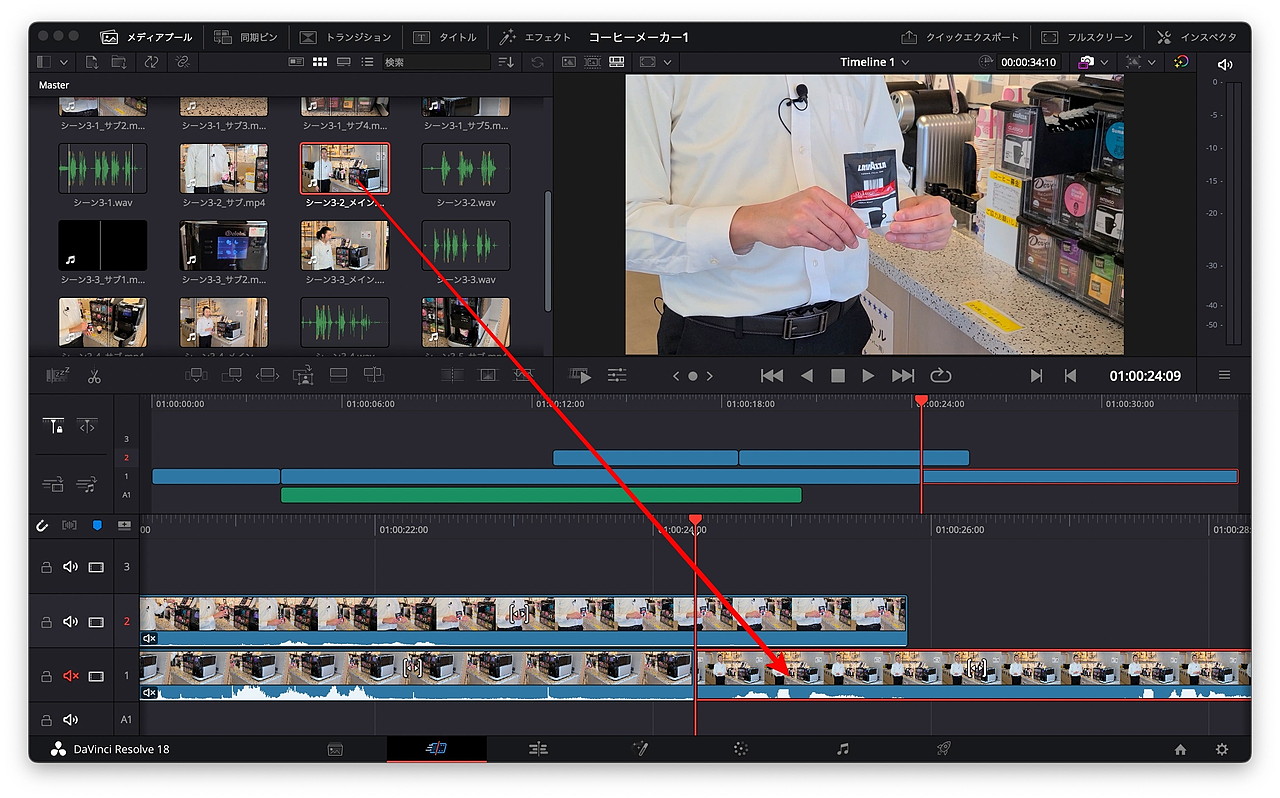Click the Place on Top edit icon
This screenshot has height=798, width=1280.
[x=338, y=375]
